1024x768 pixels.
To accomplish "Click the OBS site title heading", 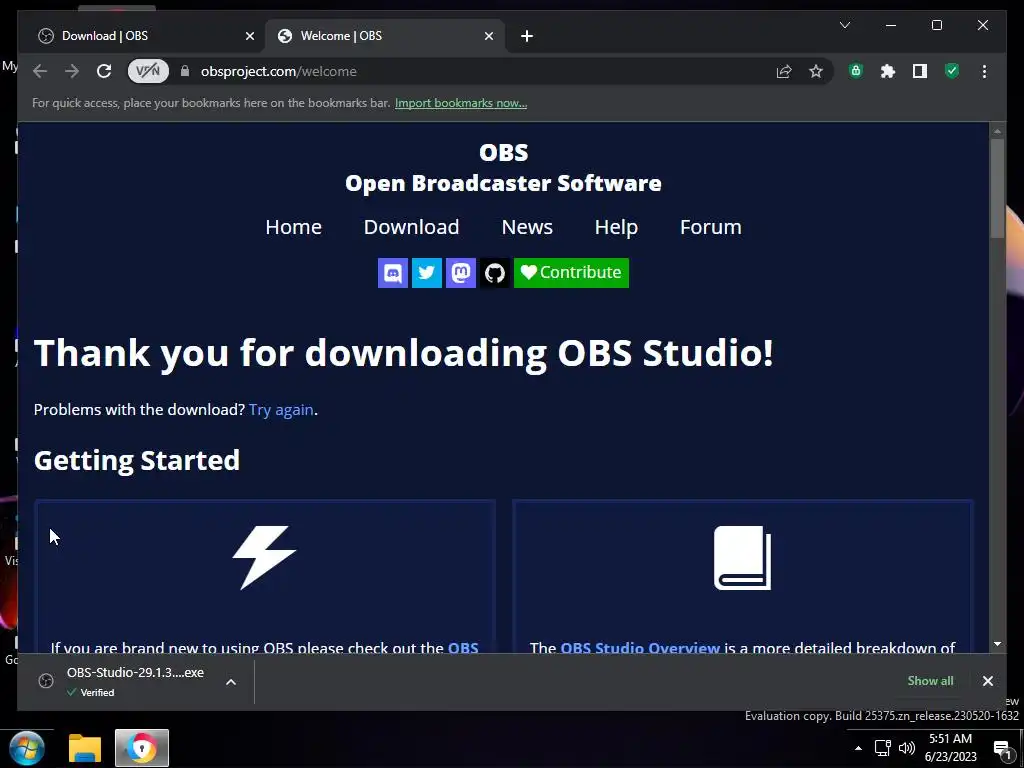I will 504,153.
